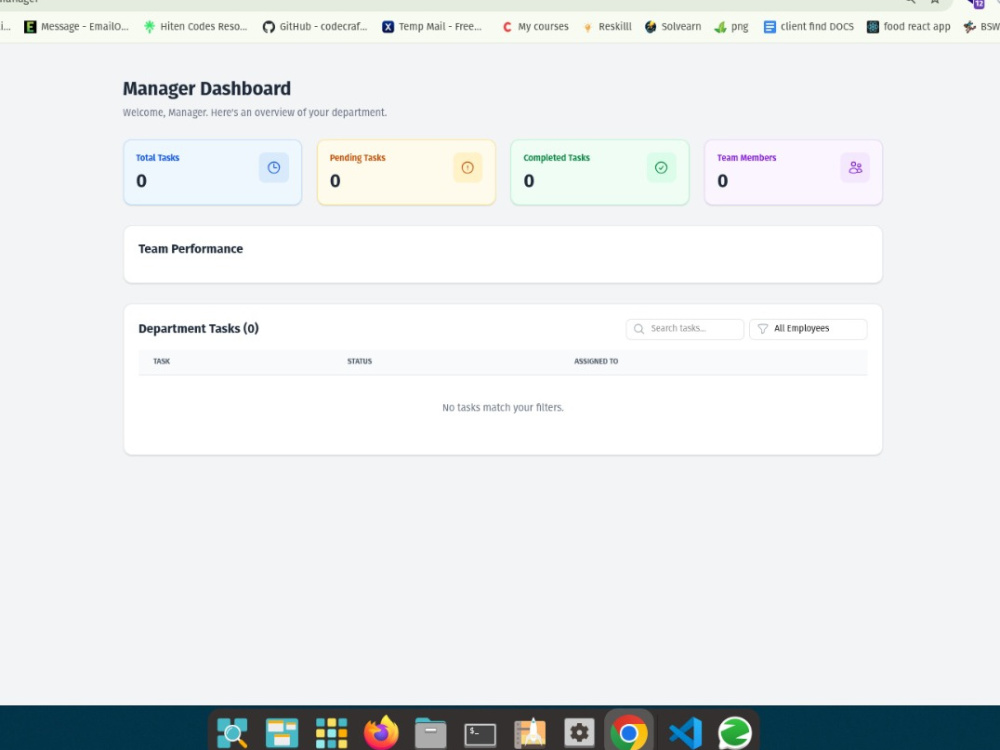Image resolution: width=1000 pixels, height=750 pixels.
Task: Open the app grid launcher in the dock
Action: click(332, 733)
